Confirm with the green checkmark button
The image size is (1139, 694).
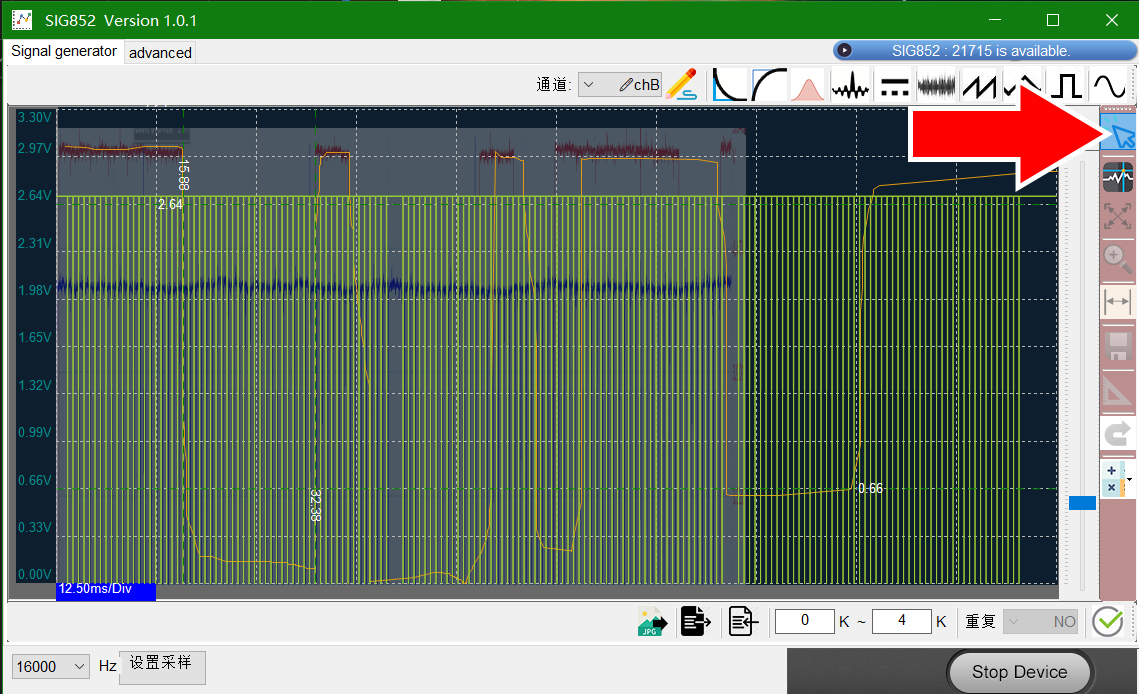[1108, 621]
